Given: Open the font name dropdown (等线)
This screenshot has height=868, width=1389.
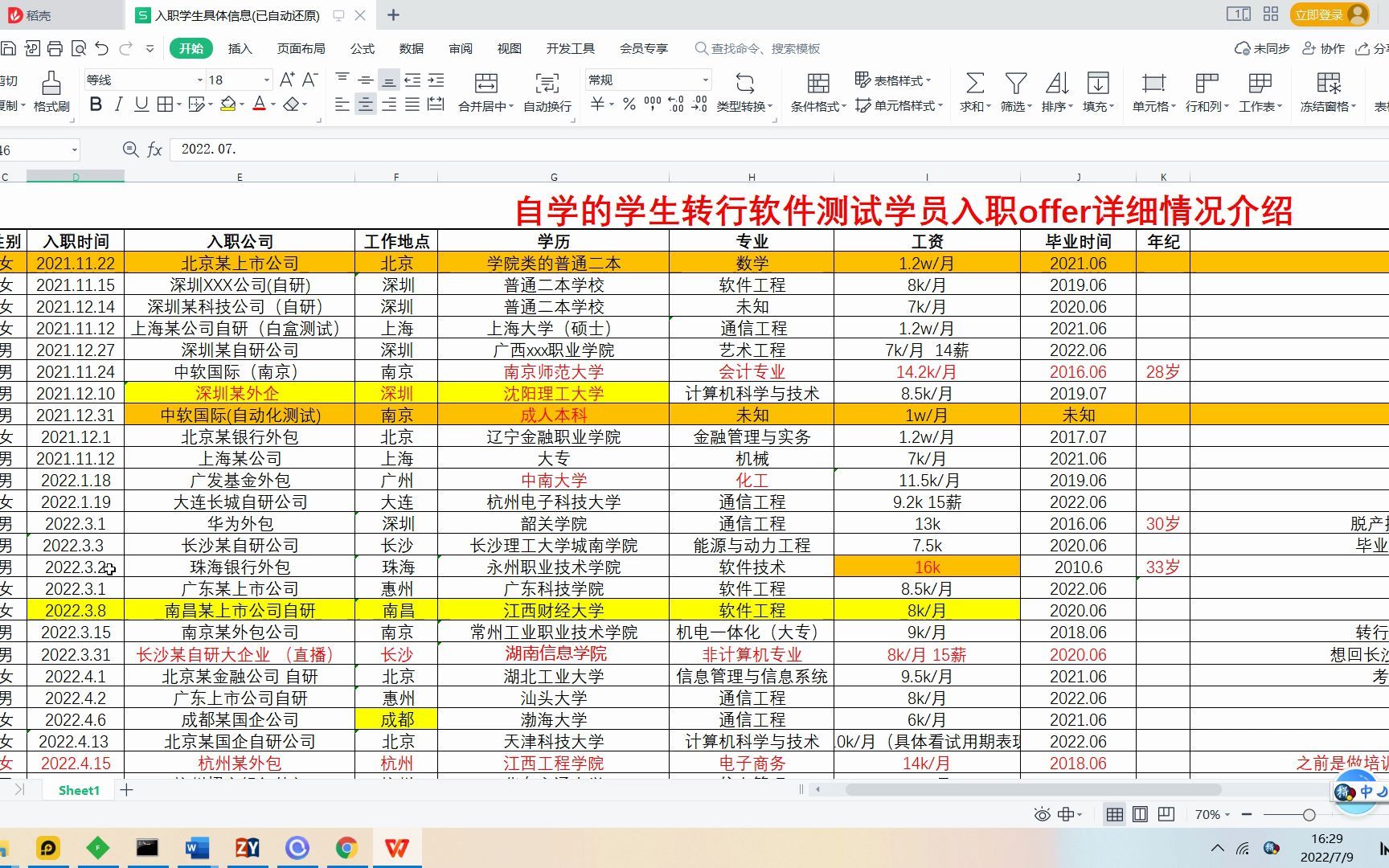Looking at the screenshot, I should pos(200,80).
